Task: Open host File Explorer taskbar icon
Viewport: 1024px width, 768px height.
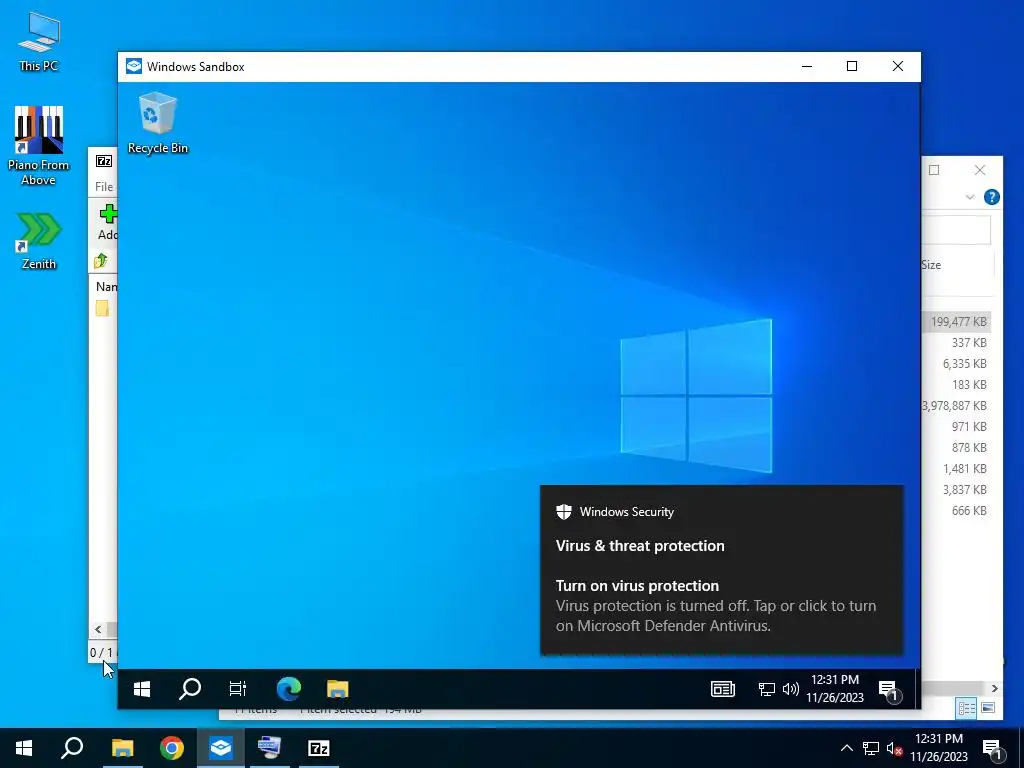Action: 122,748
